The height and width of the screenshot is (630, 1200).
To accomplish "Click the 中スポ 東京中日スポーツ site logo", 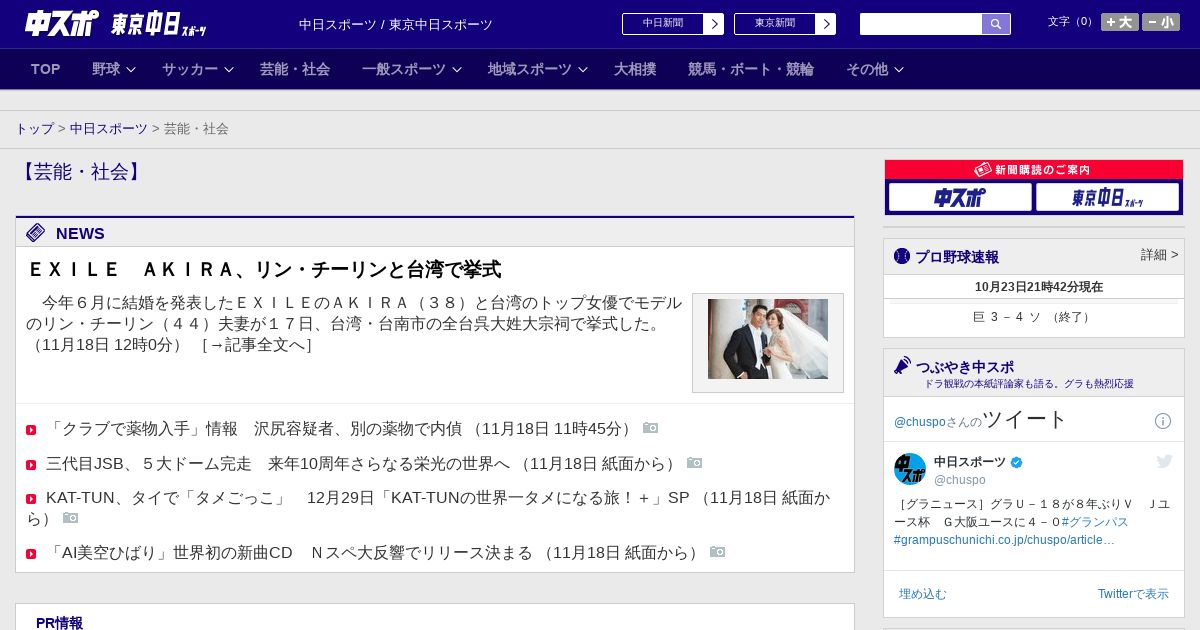I will click(x=116, y=24).
